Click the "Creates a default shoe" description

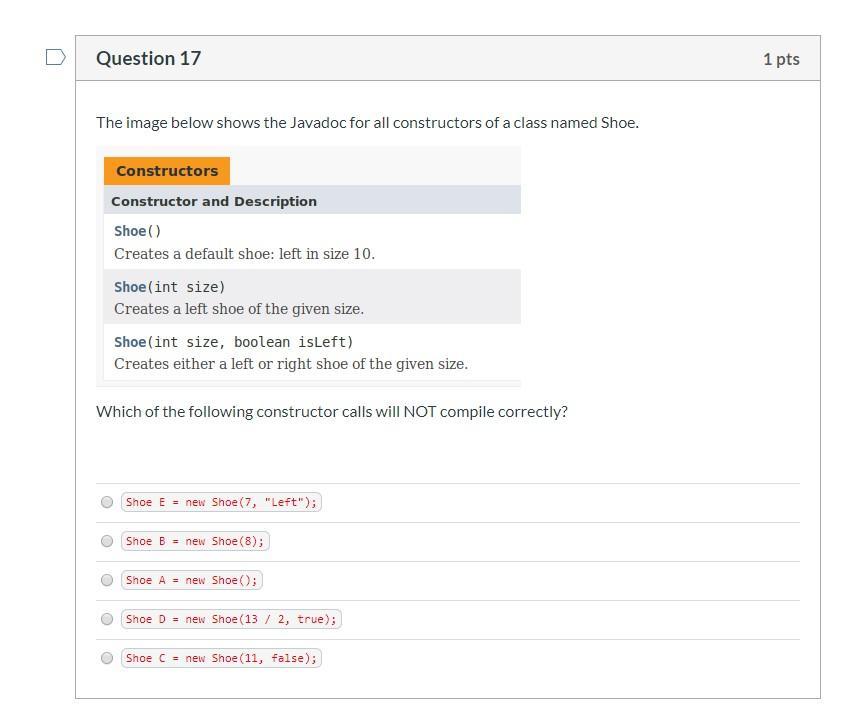coord(245,254)
